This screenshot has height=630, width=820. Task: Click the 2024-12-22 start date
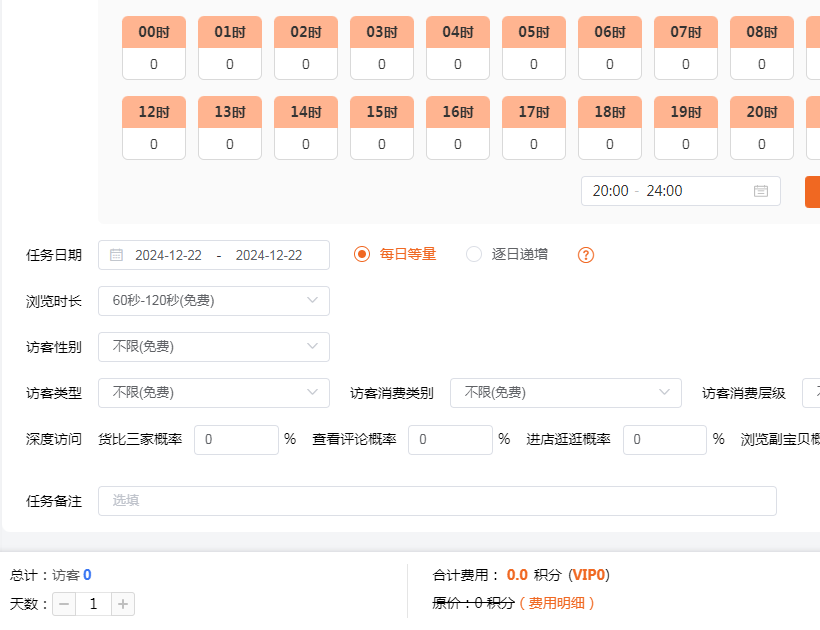[x=168, y=255]
